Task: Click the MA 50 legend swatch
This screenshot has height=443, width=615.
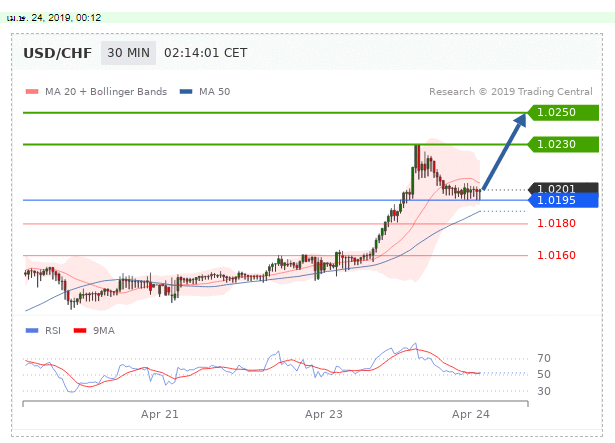Action: coord(186,92)
